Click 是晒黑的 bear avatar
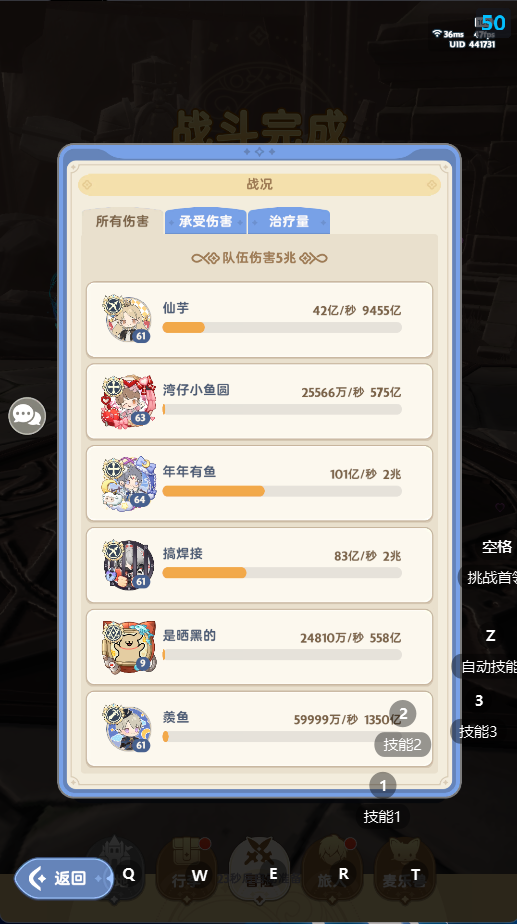Image resolution: width=517 pixels, height=924 pixels. point(128,646)
